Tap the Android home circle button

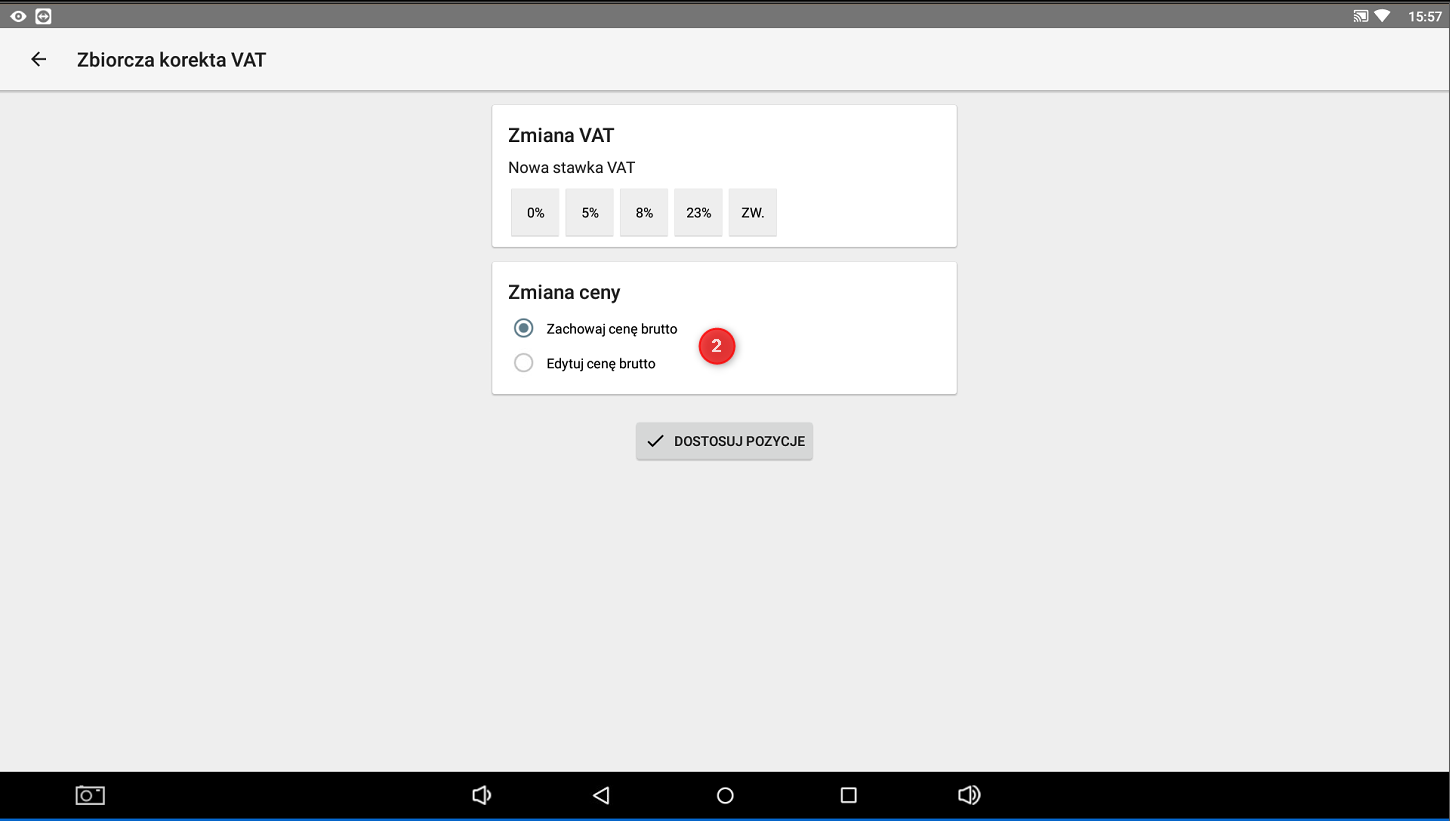click(725, 795)
